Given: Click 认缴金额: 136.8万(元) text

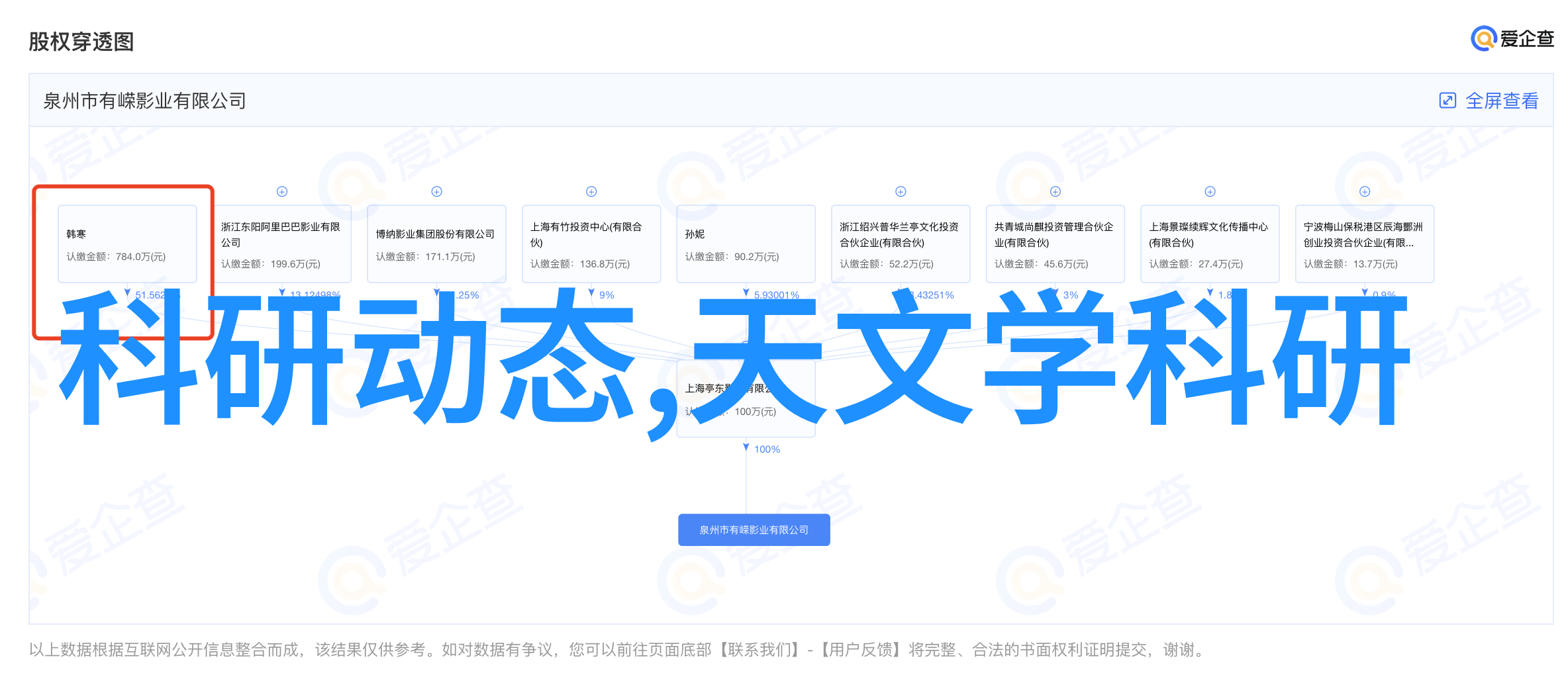Looking at the screenshot, I should (x=581, y=264).
